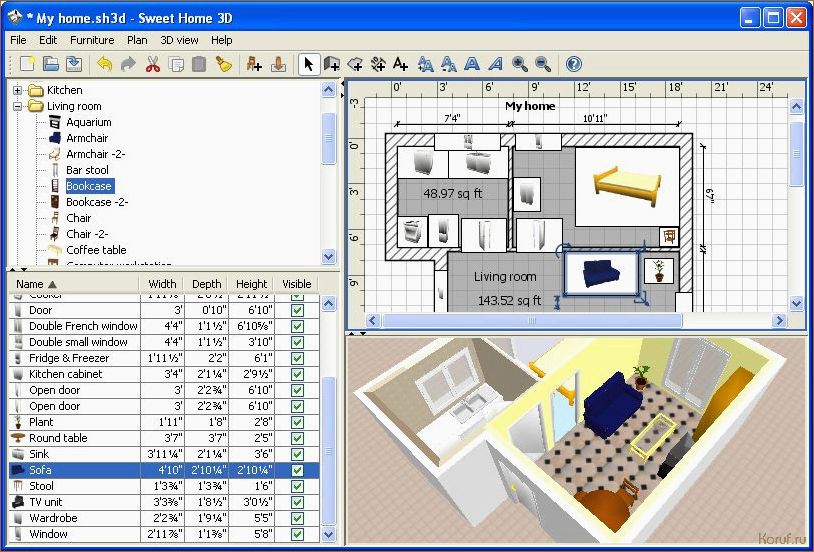Viewport: 814px width, 552px height.
Task: Click the Zoom in magnifier icon
Action: 520,64
